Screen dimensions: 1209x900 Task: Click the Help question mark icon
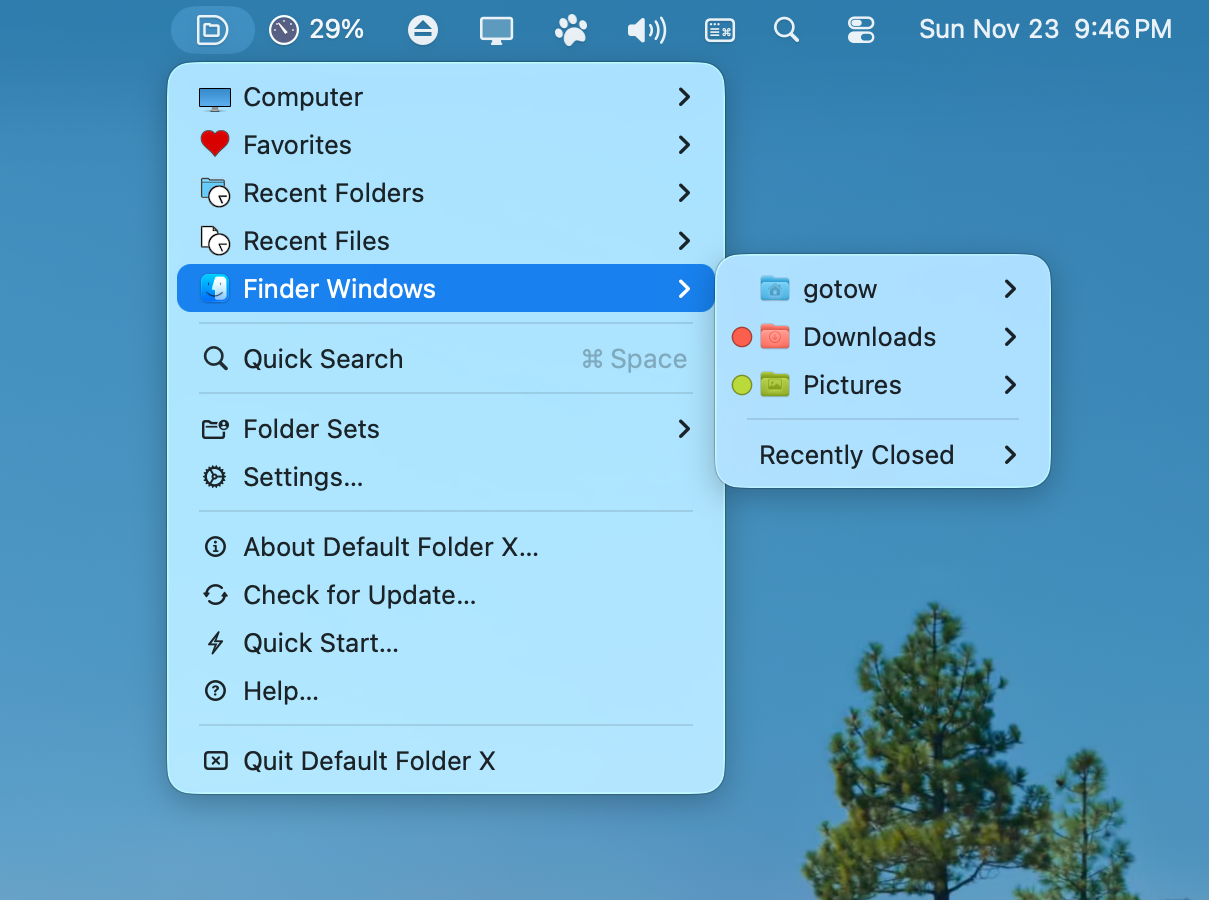pyautogui.click(x=215, y=691)
